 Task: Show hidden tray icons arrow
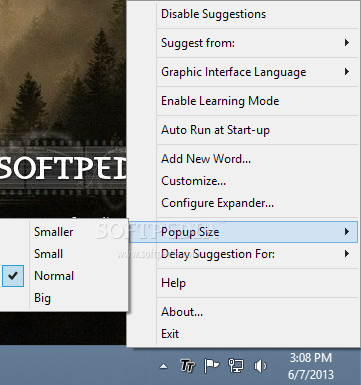163,366
